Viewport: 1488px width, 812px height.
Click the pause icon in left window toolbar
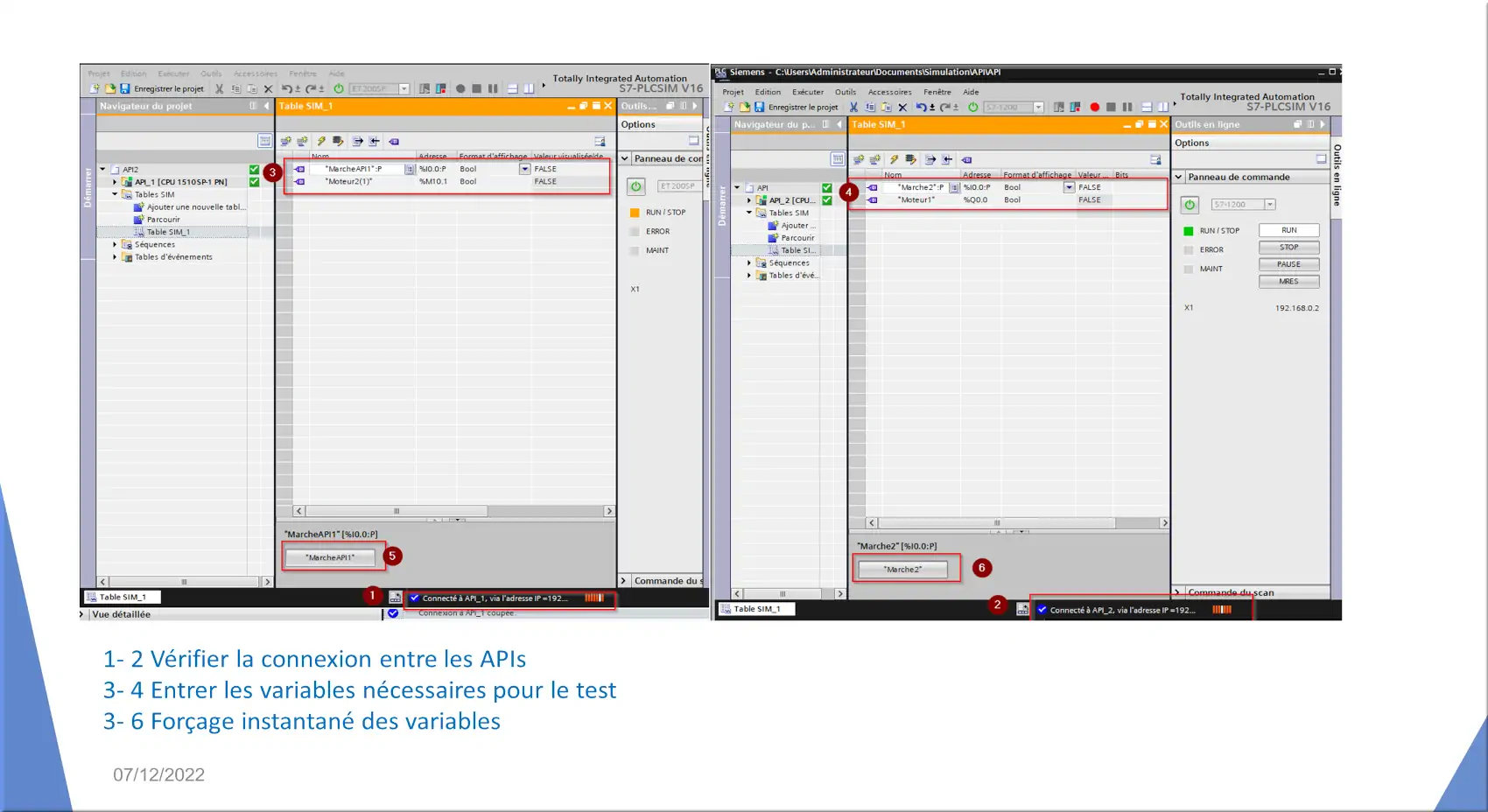(x=493, y=88)
